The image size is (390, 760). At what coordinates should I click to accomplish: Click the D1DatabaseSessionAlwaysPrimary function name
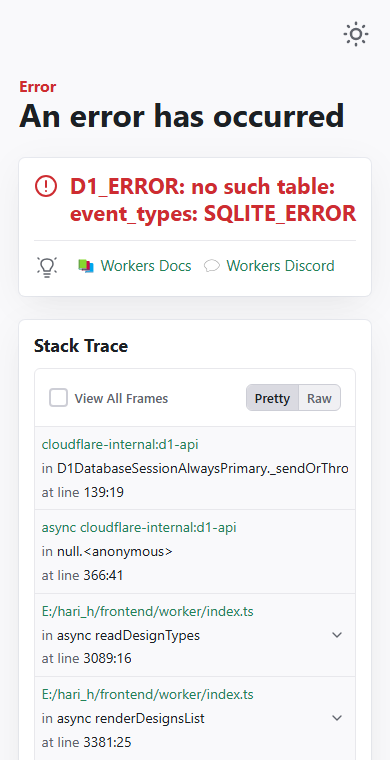[203, 468]
